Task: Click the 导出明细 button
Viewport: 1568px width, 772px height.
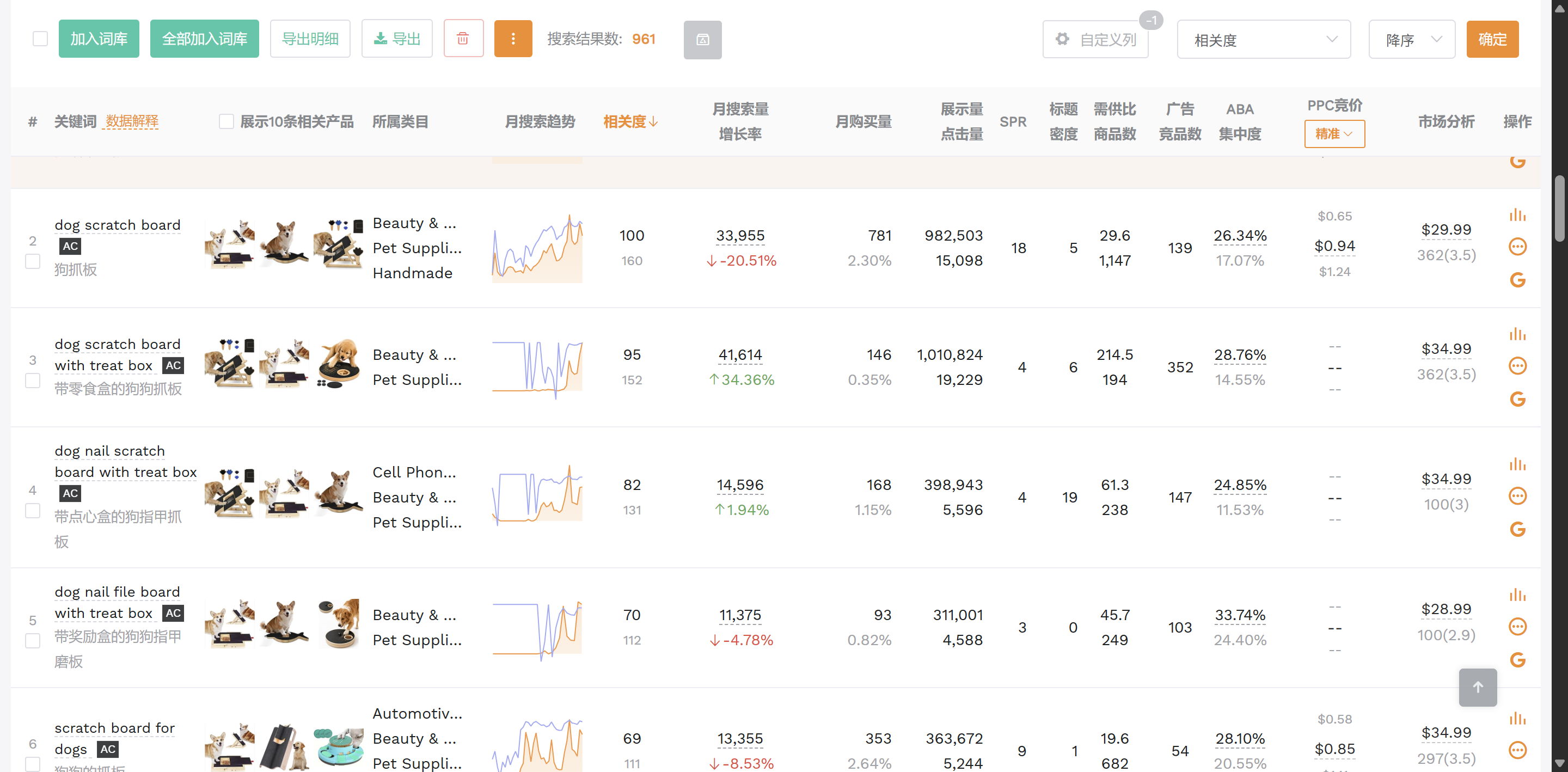Action: (x=310, y=39)
